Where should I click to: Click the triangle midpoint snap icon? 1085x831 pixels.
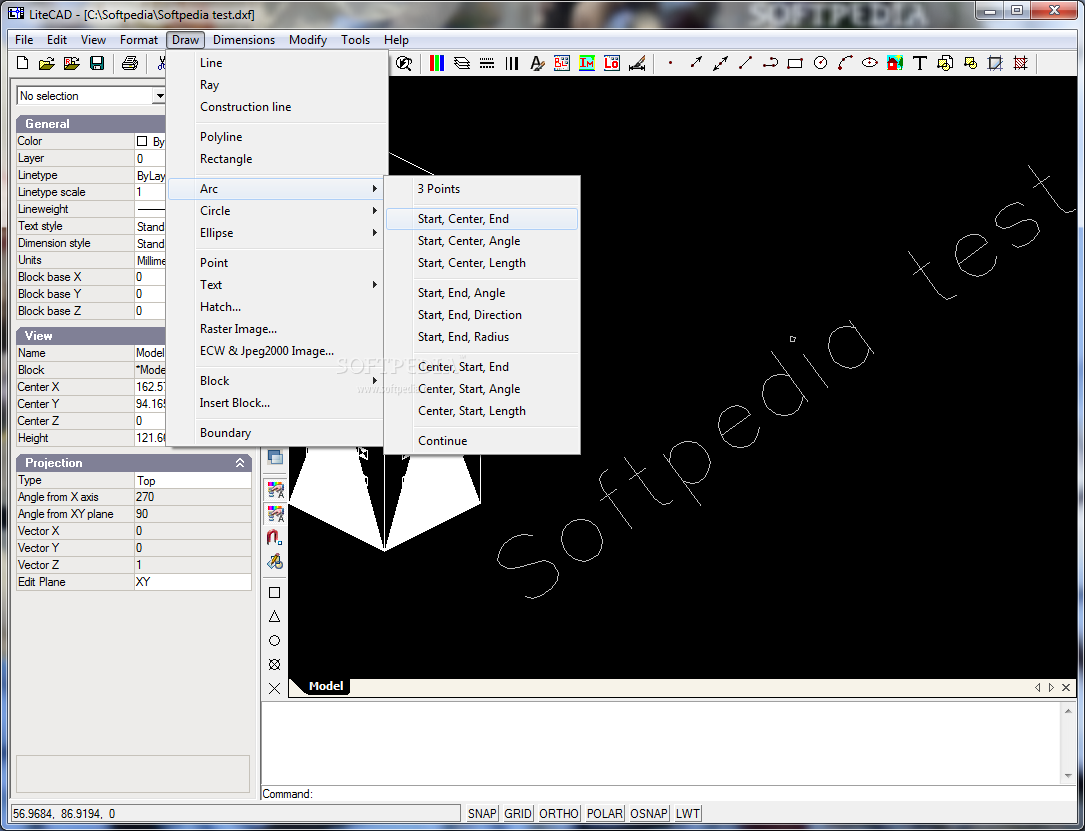(275, 617)
